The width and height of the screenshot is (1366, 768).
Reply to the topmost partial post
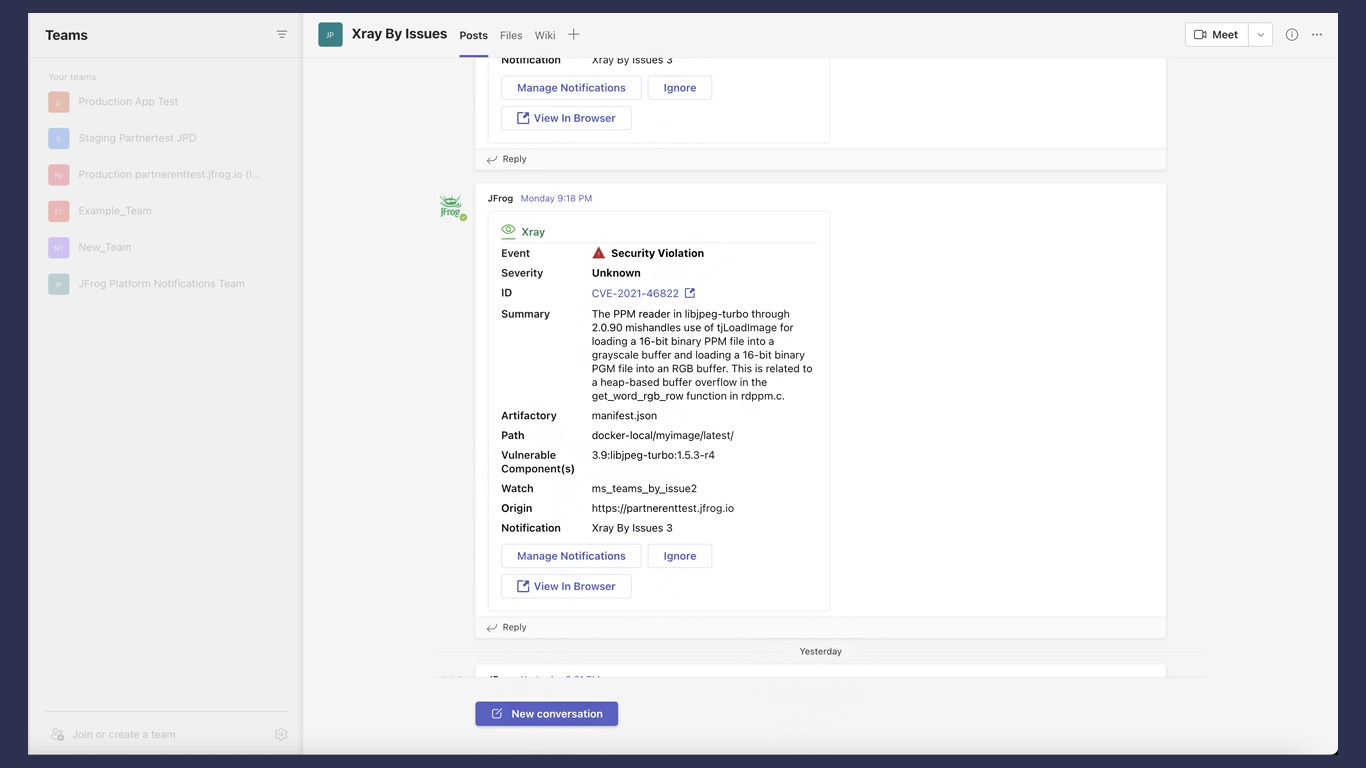pos(507,159)
